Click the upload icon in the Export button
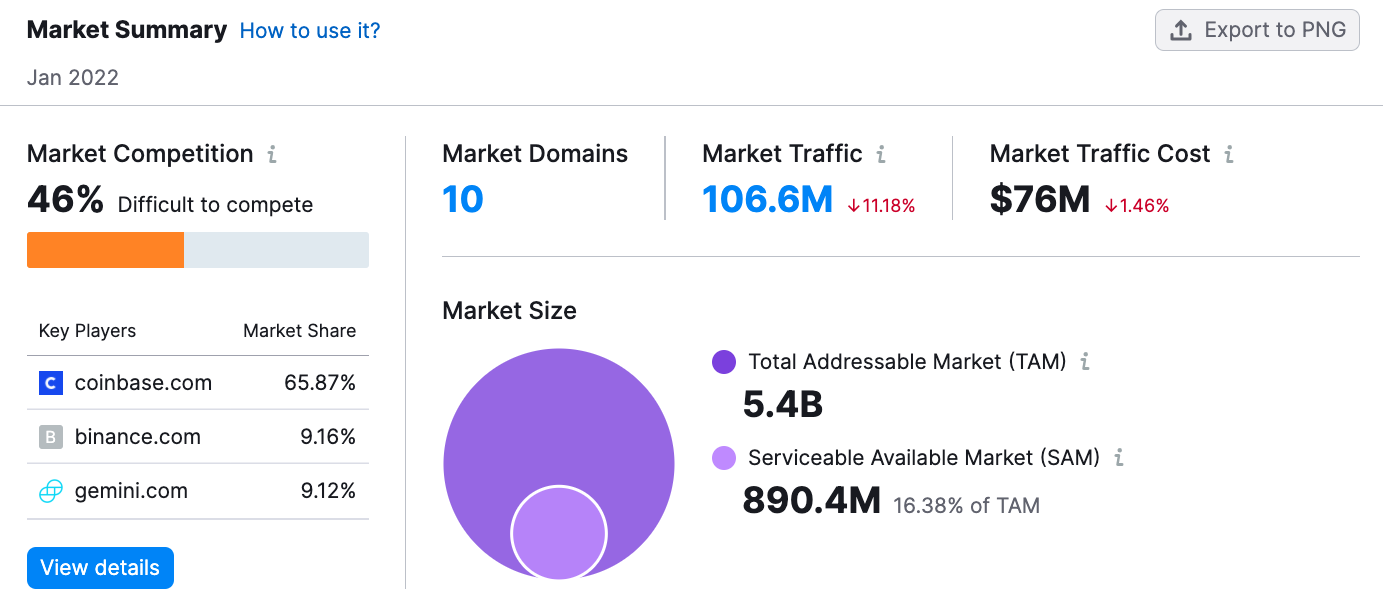The image size is (1383, 615). pyautogui.click(x=1181, y=30)
